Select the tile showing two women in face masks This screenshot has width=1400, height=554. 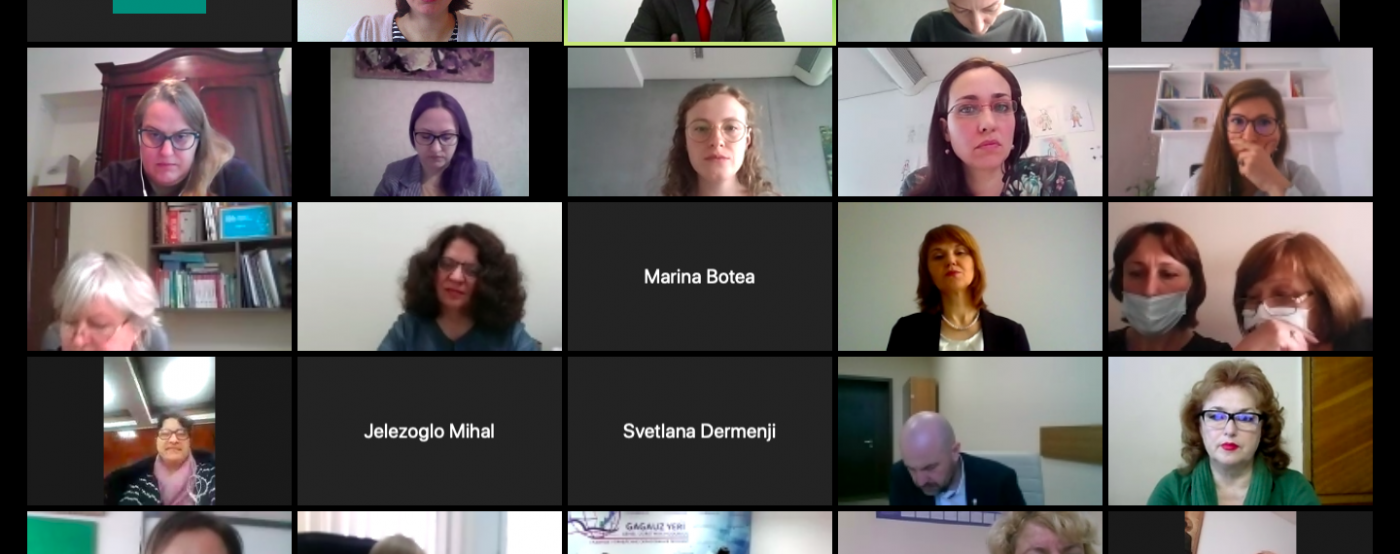(1240, 276)
